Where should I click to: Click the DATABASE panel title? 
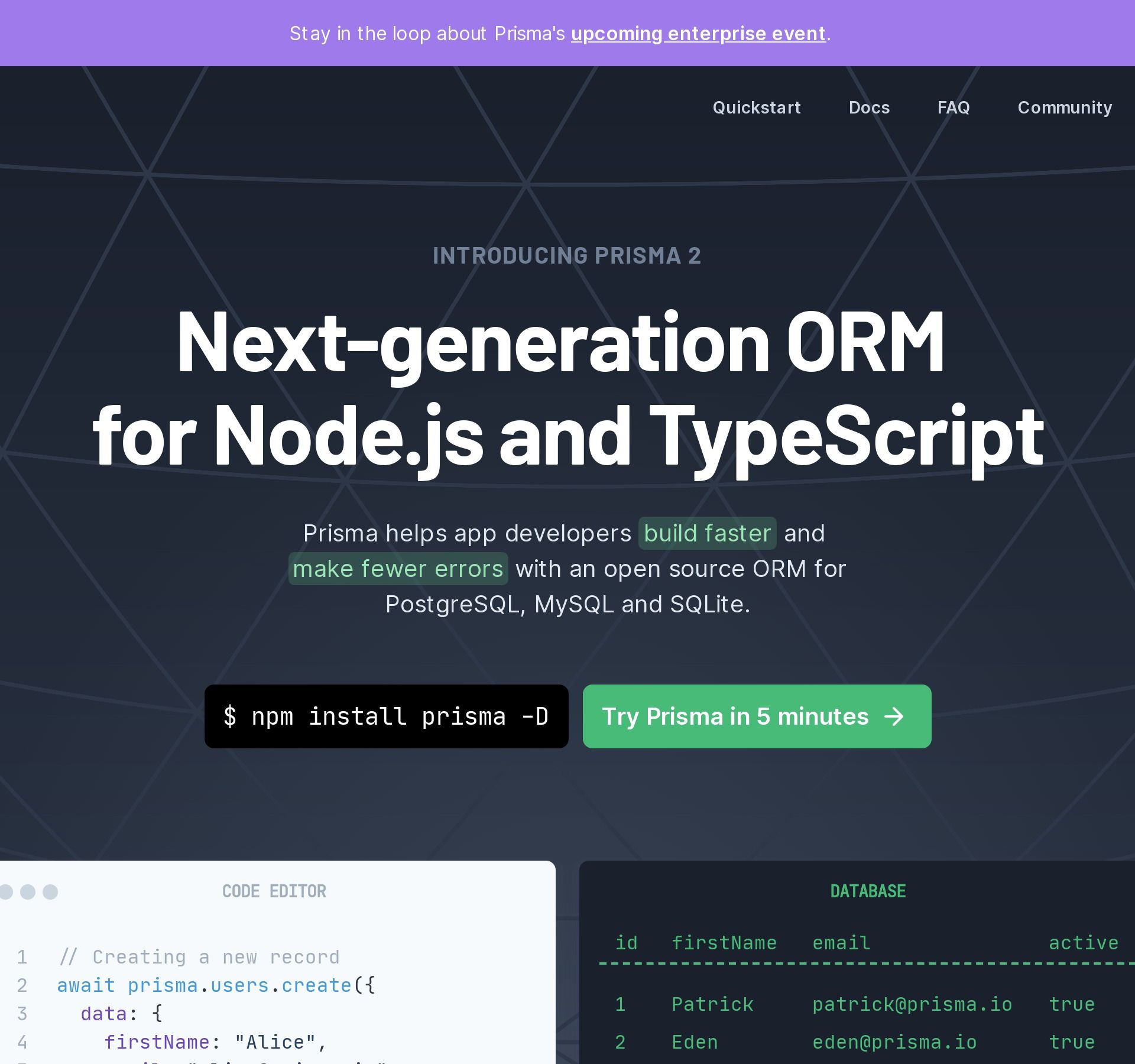(867, 891)
